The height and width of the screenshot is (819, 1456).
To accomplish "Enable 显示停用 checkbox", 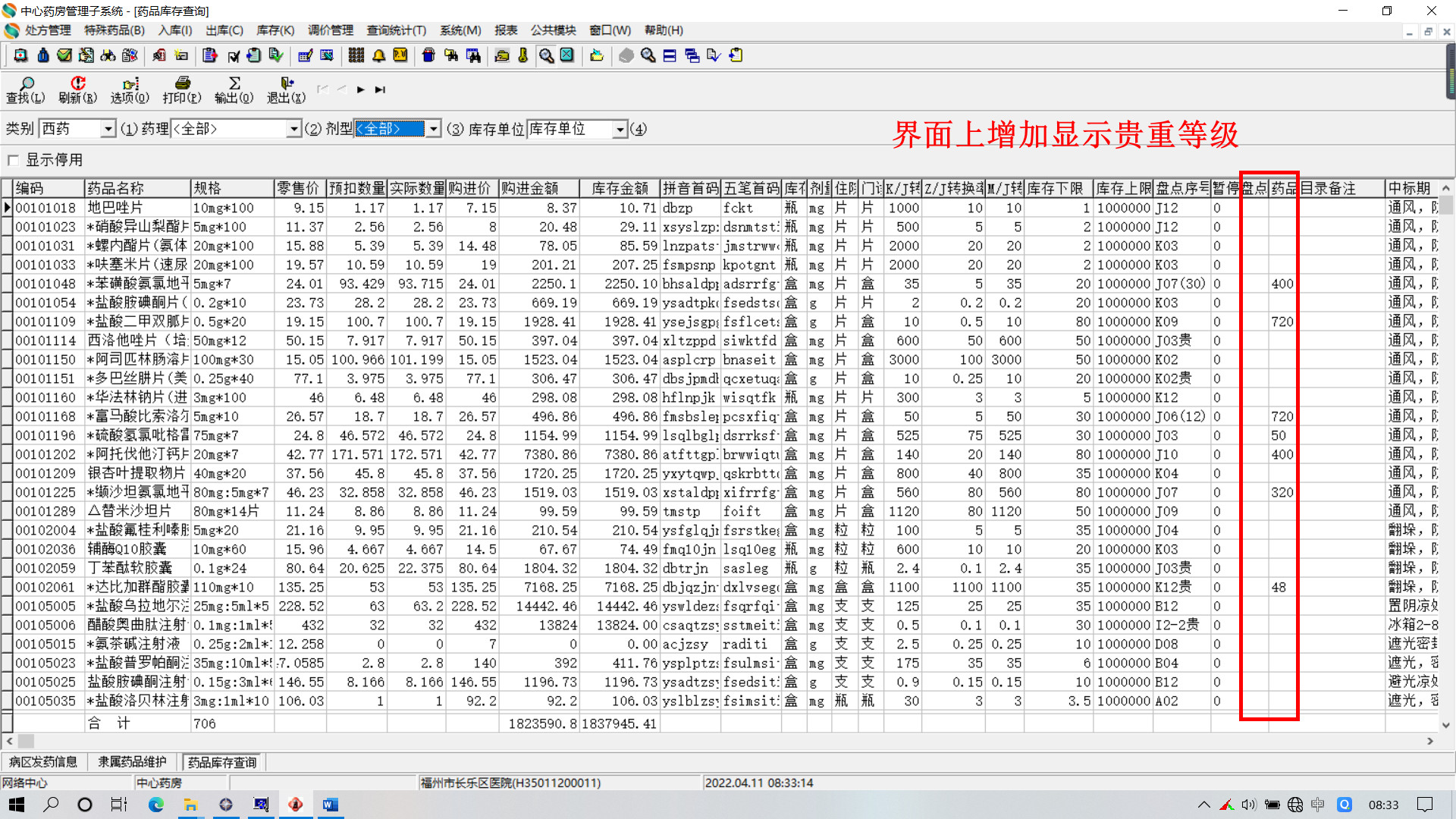I will [13, 160].
